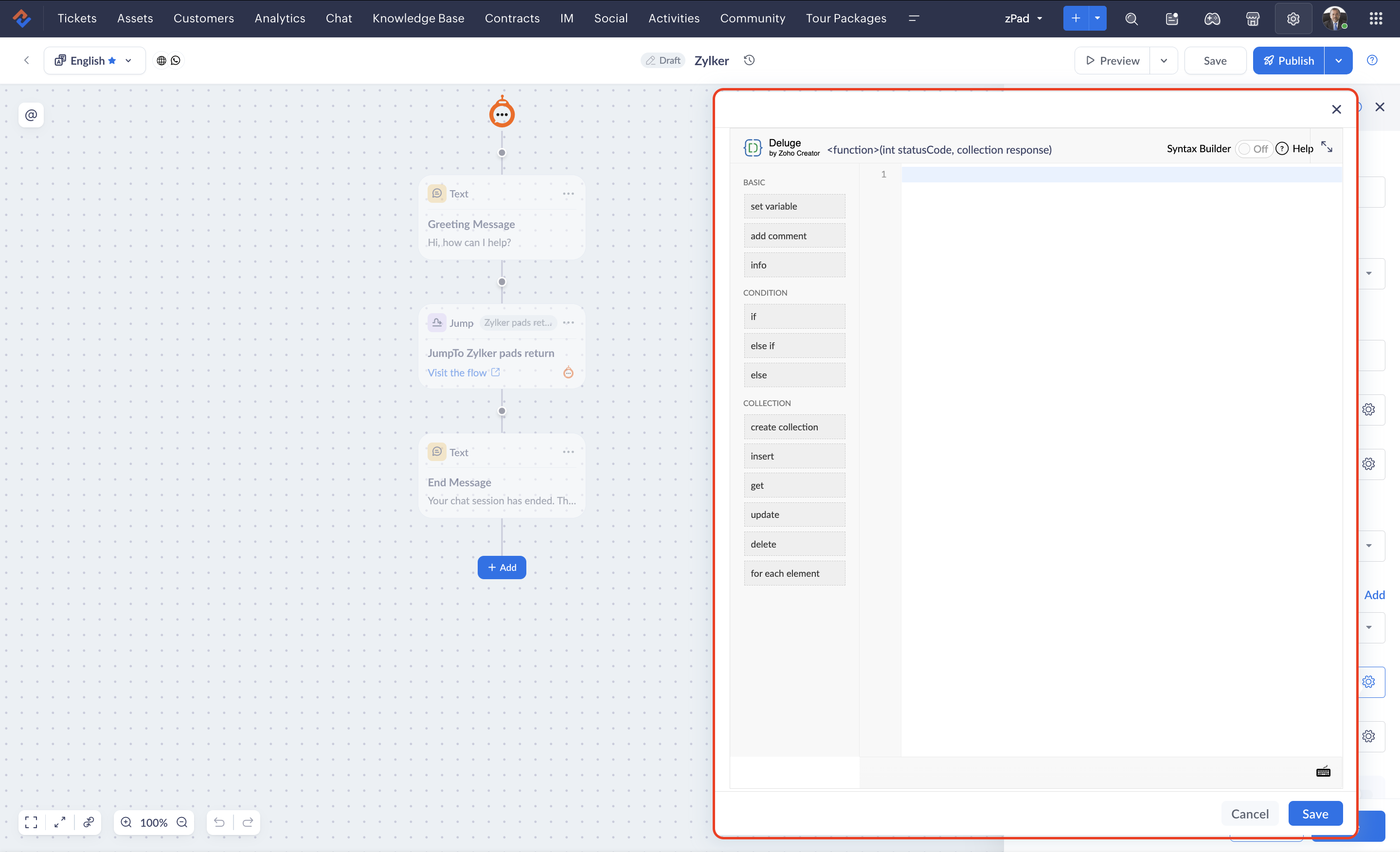The image size is (1400, 852).
Task: Open the Knowledge Base tab
Action: click(418, 19)
